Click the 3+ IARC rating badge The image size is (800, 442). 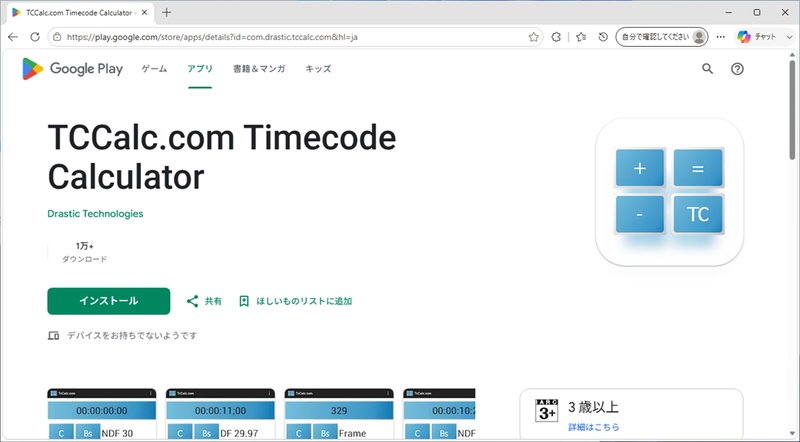point(547,410)
